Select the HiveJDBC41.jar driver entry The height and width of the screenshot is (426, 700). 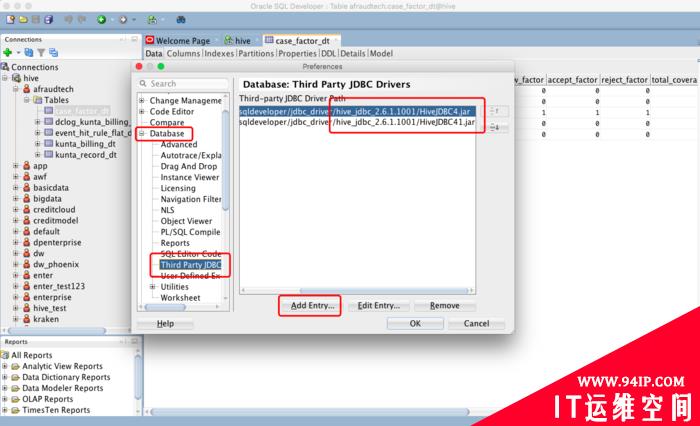[357, 122]
